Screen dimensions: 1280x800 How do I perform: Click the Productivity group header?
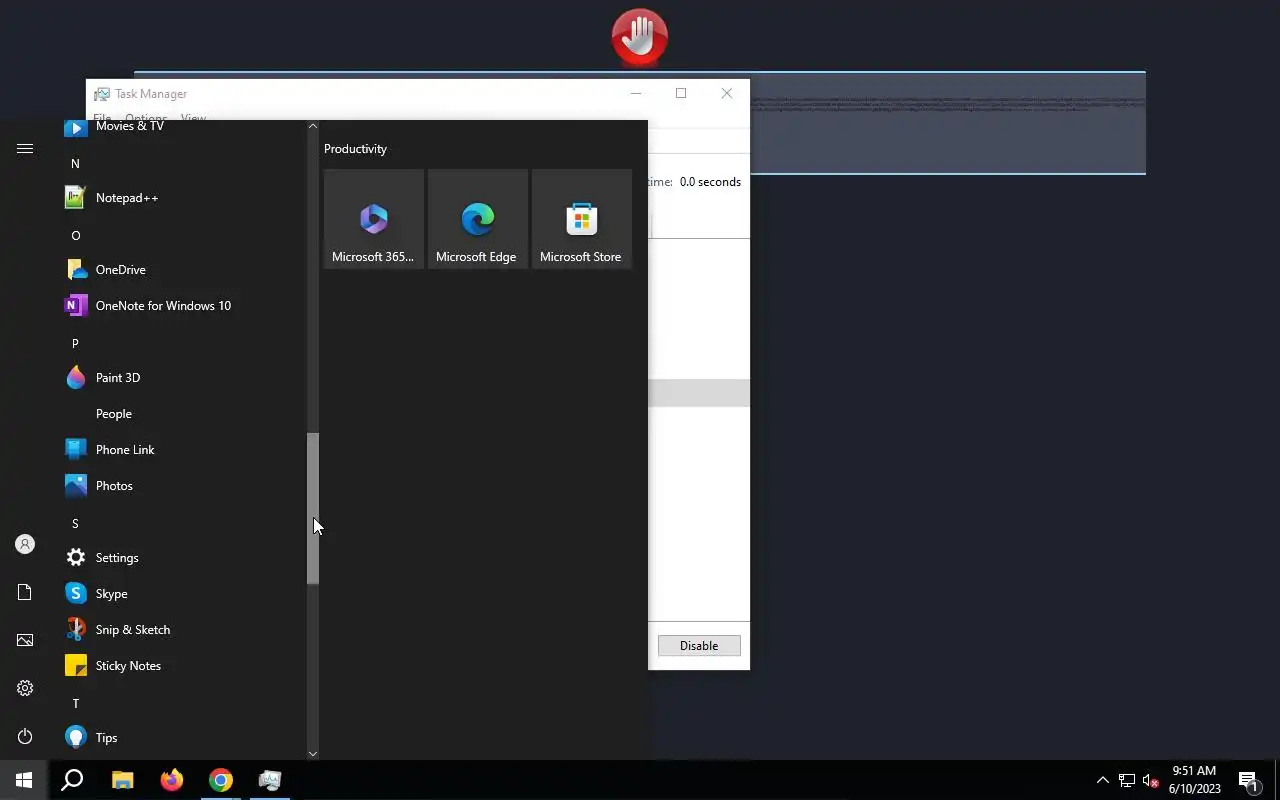(355, 149)
